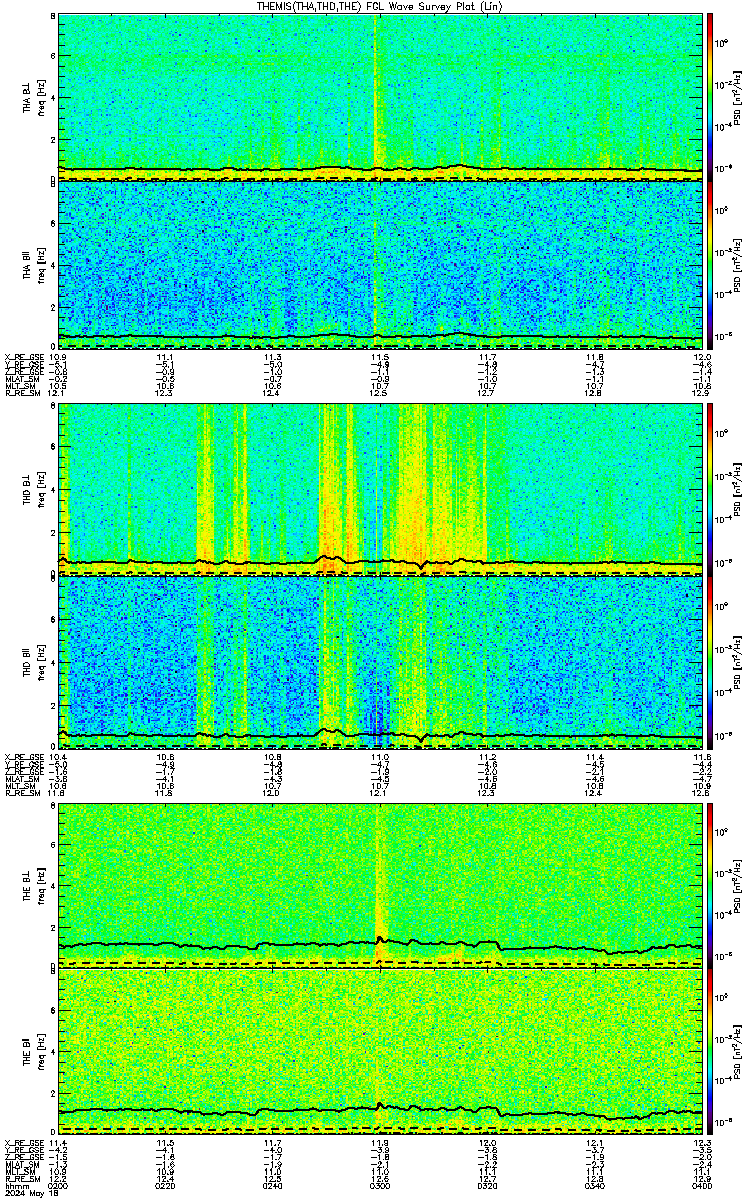Click the THEMIS FGL Wave Survey Plot title
750x1200 pixels.
tap(382, 6)
